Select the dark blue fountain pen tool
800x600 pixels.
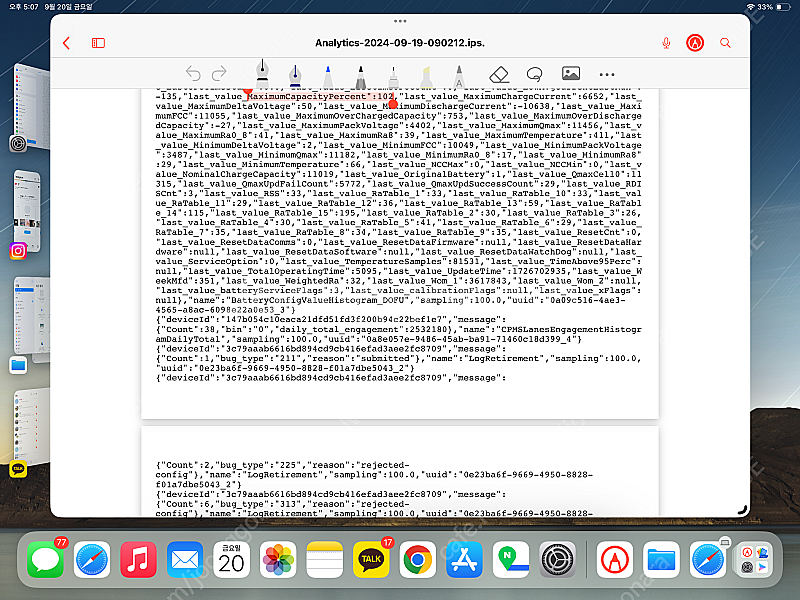[295, 76]
